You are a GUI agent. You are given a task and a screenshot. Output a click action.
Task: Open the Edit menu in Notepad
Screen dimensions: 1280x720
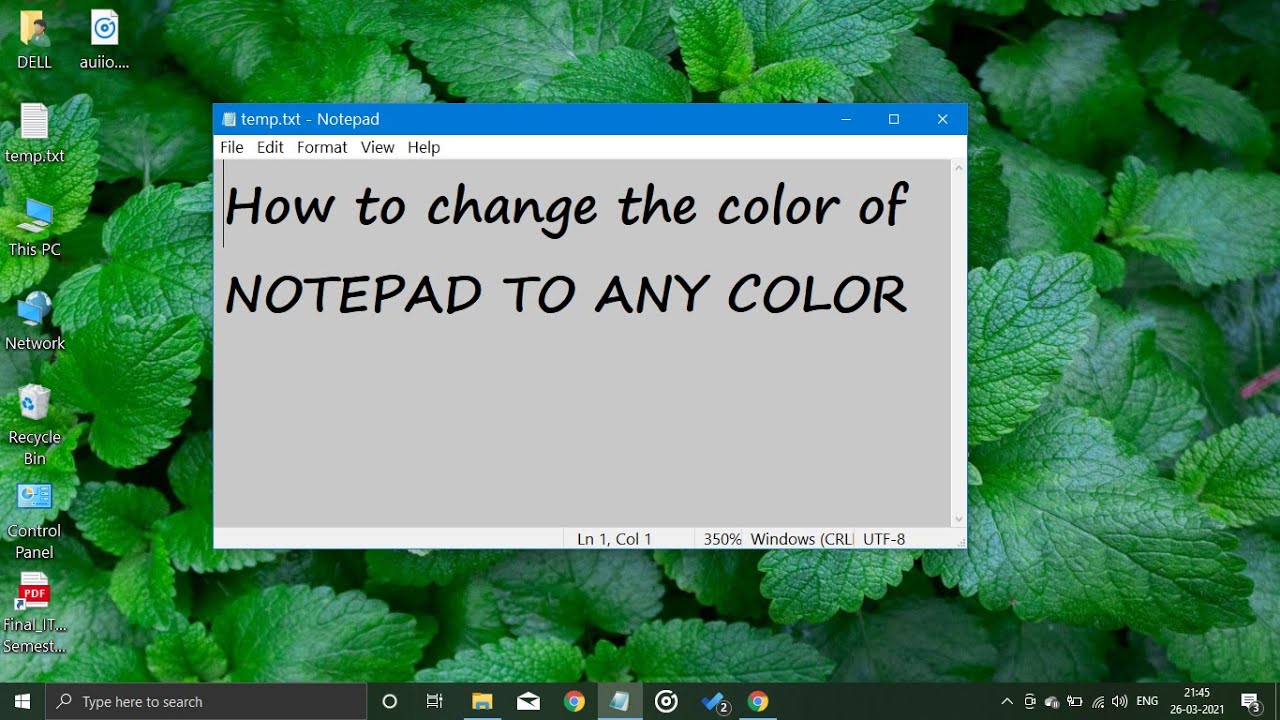[270, 147]
